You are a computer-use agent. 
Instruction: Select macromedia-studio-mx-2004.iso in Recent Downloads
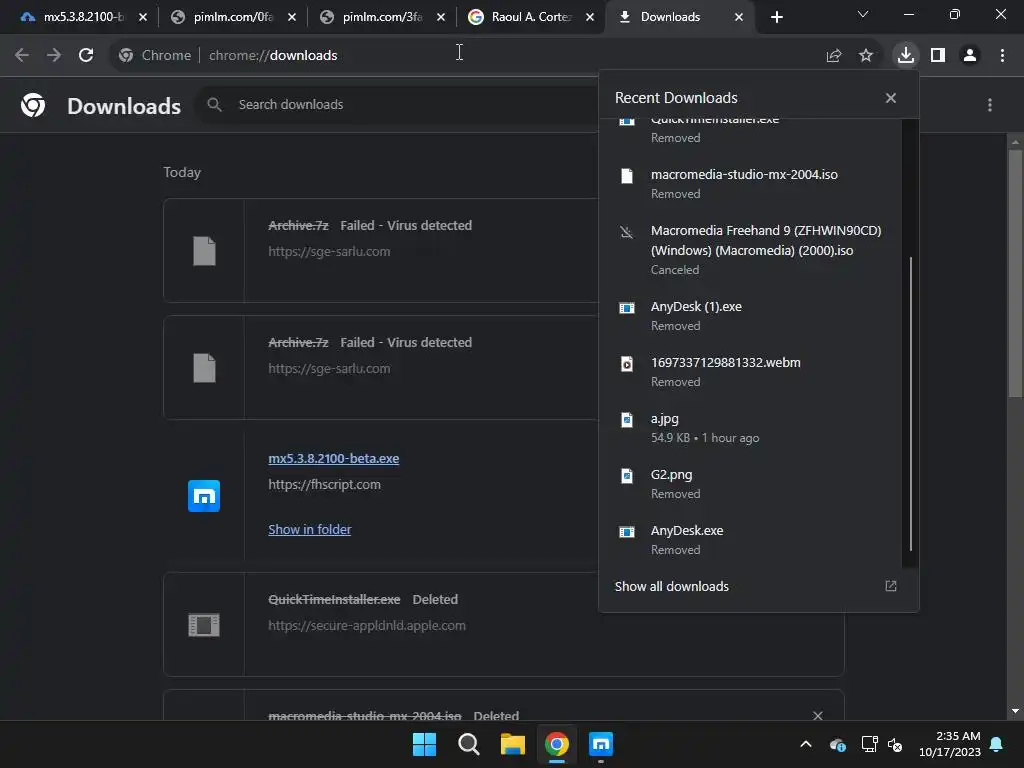click(750, 184)
